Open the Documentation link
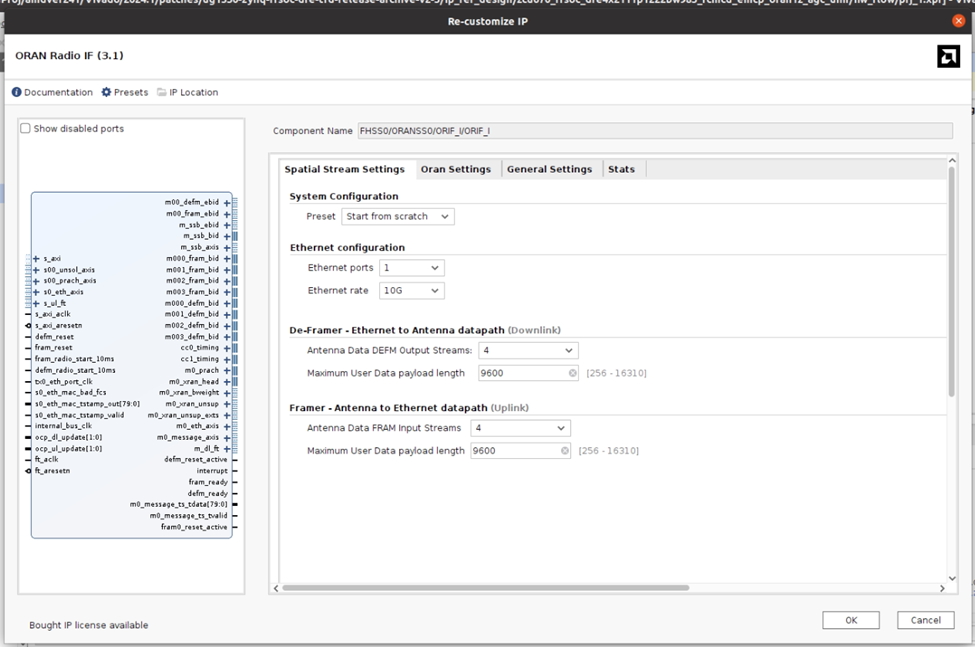Image resolution: width=975 pixels, height=647 pixels. [58, 92]
